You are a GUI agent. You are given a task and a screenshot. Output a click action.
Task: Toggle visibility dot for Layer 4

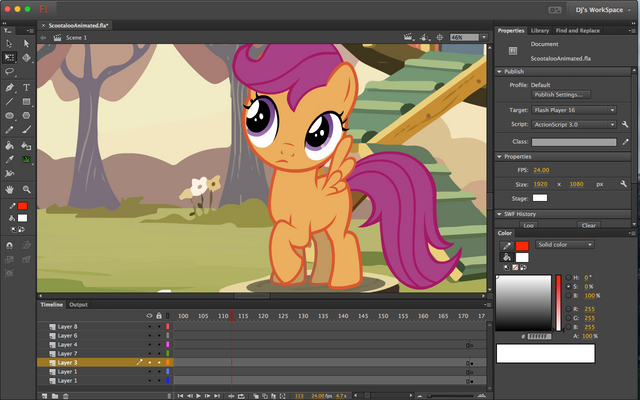point(149,344)
